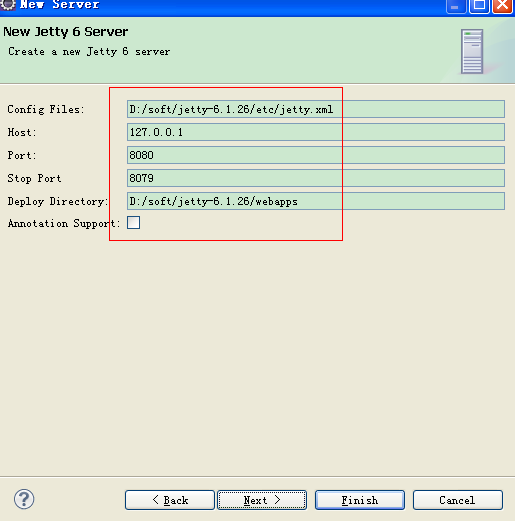This screenshot has height=521, width=515.
Task: Close the New Server dialog window
Action: coord(502,5)
